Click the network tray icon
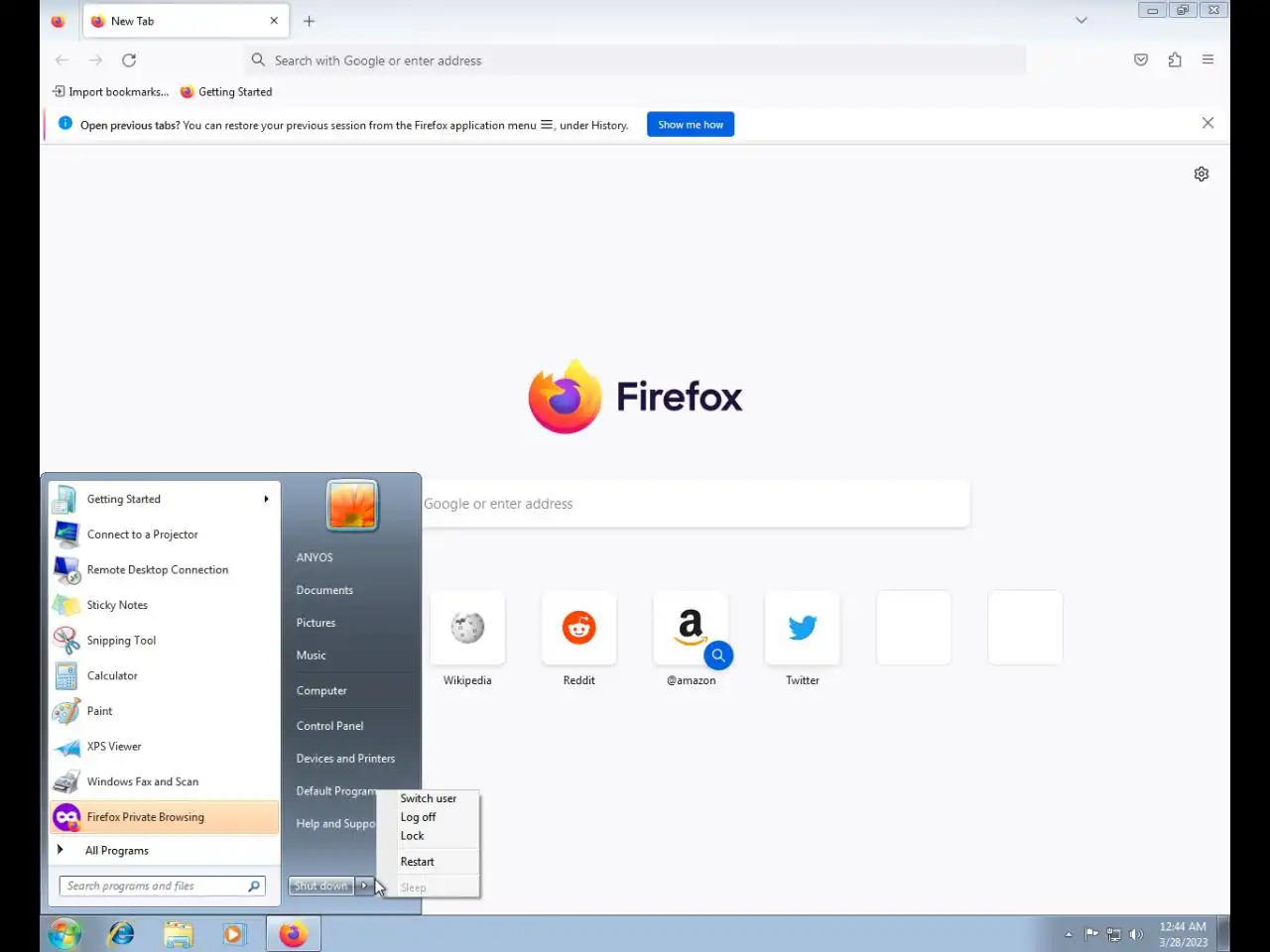Image resolution: width=1270 pixels, height=952 pixels. point(1113,934)
